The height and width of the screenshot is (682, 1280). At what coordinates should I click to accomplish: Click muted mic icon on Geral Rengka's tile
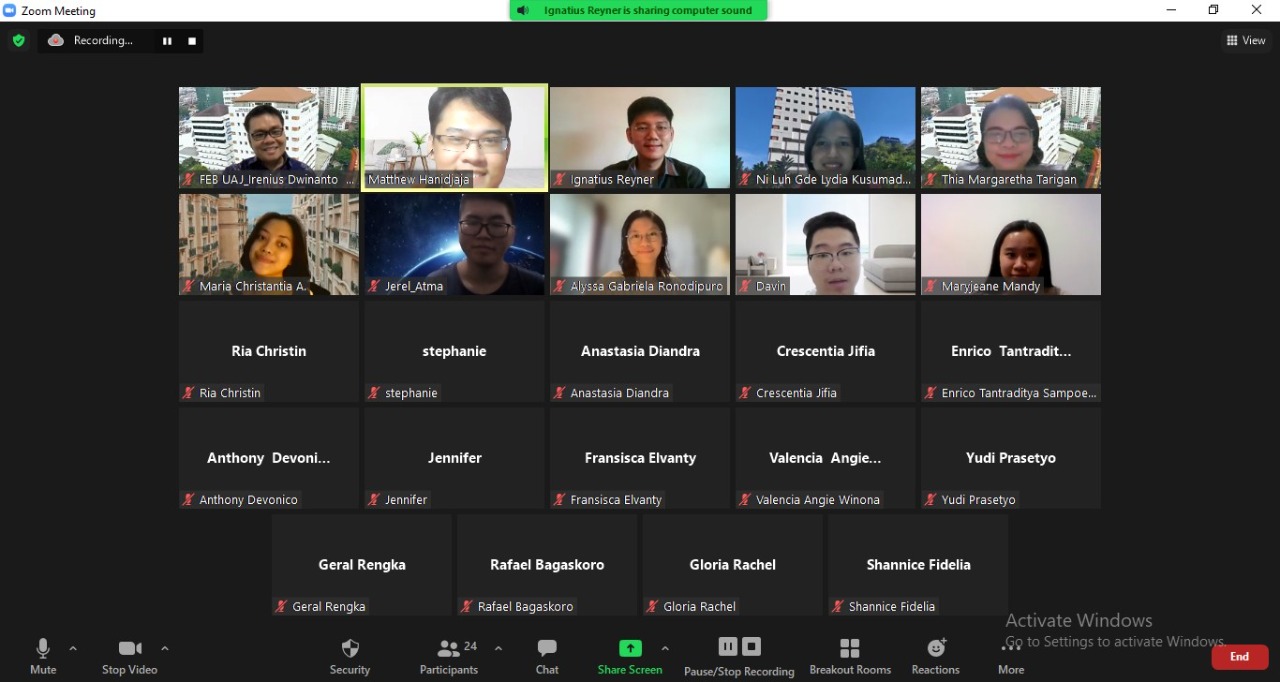click(281, 607)
